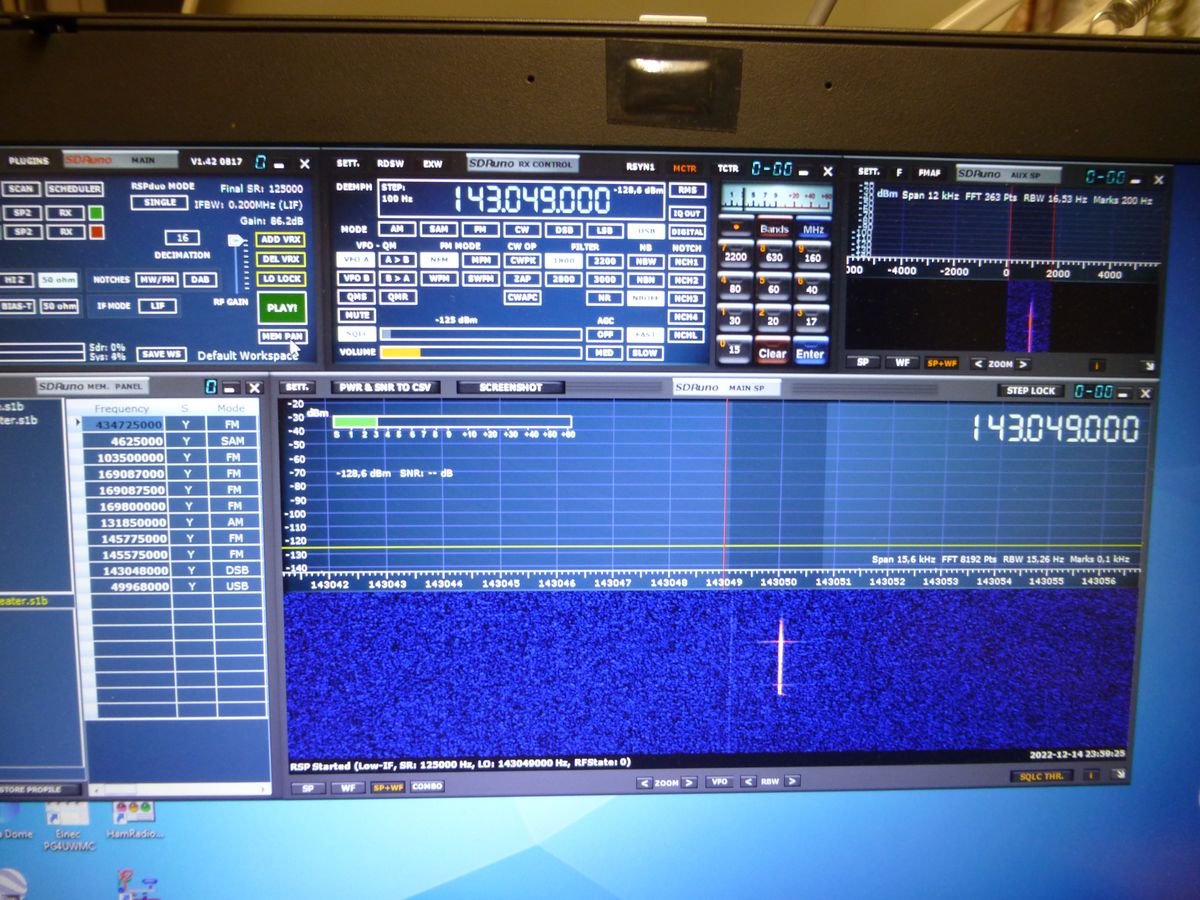Click the Enter key on the keypad
Screen dimensions: 1200x900
pyautogui.click(x=810, y=353)
